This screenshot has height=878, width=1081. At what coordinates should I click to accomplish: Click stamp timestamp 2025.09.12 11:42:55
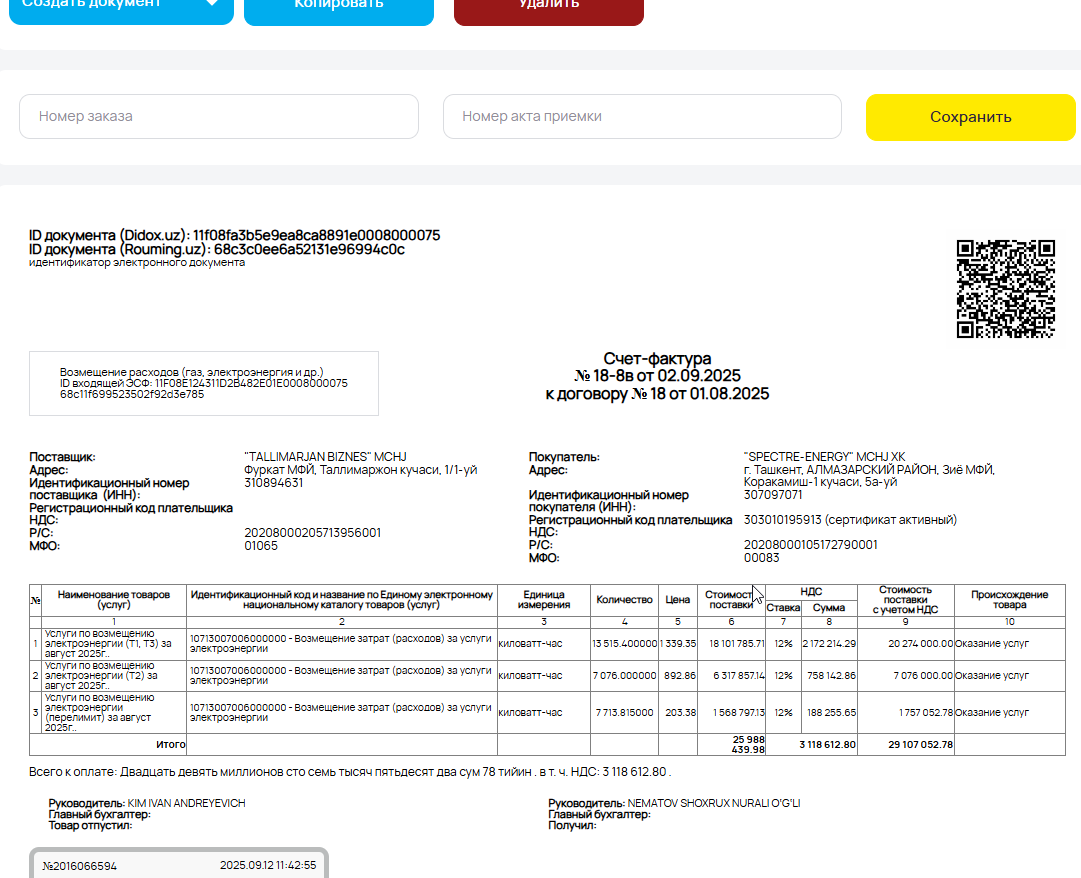(268, 865)
